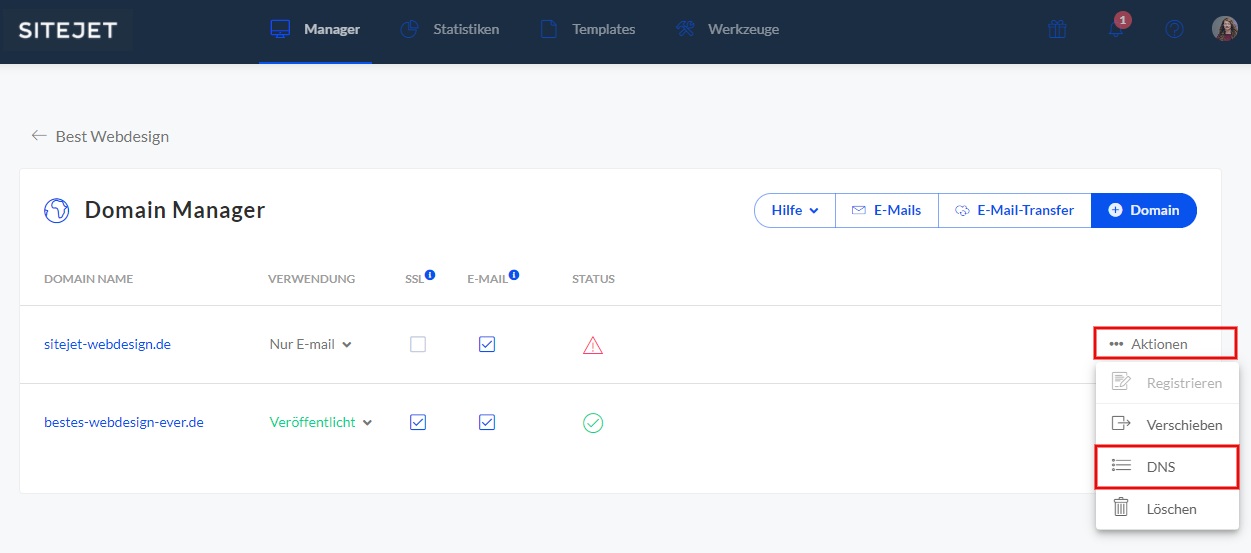Click the gift icon in header
This screenshot has width=1251, height=553.
1057,30
